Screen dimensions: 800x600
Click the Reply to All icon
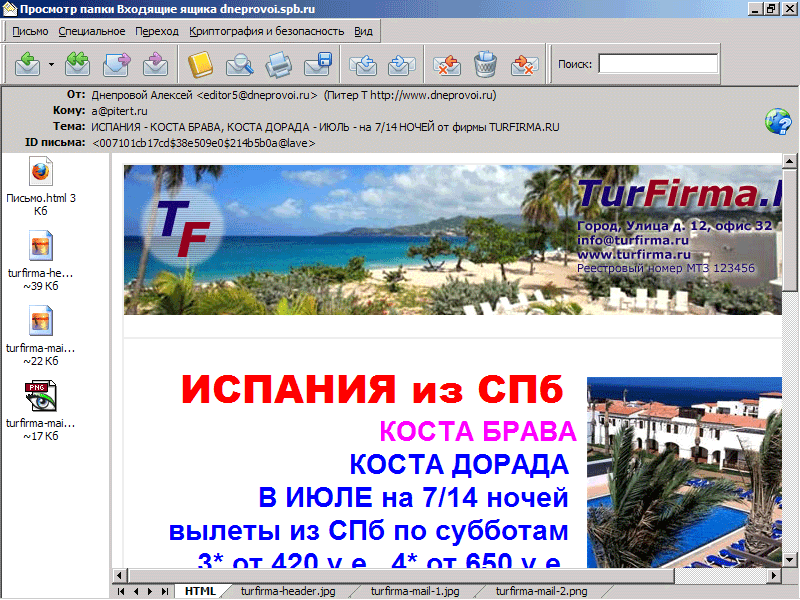77,65
